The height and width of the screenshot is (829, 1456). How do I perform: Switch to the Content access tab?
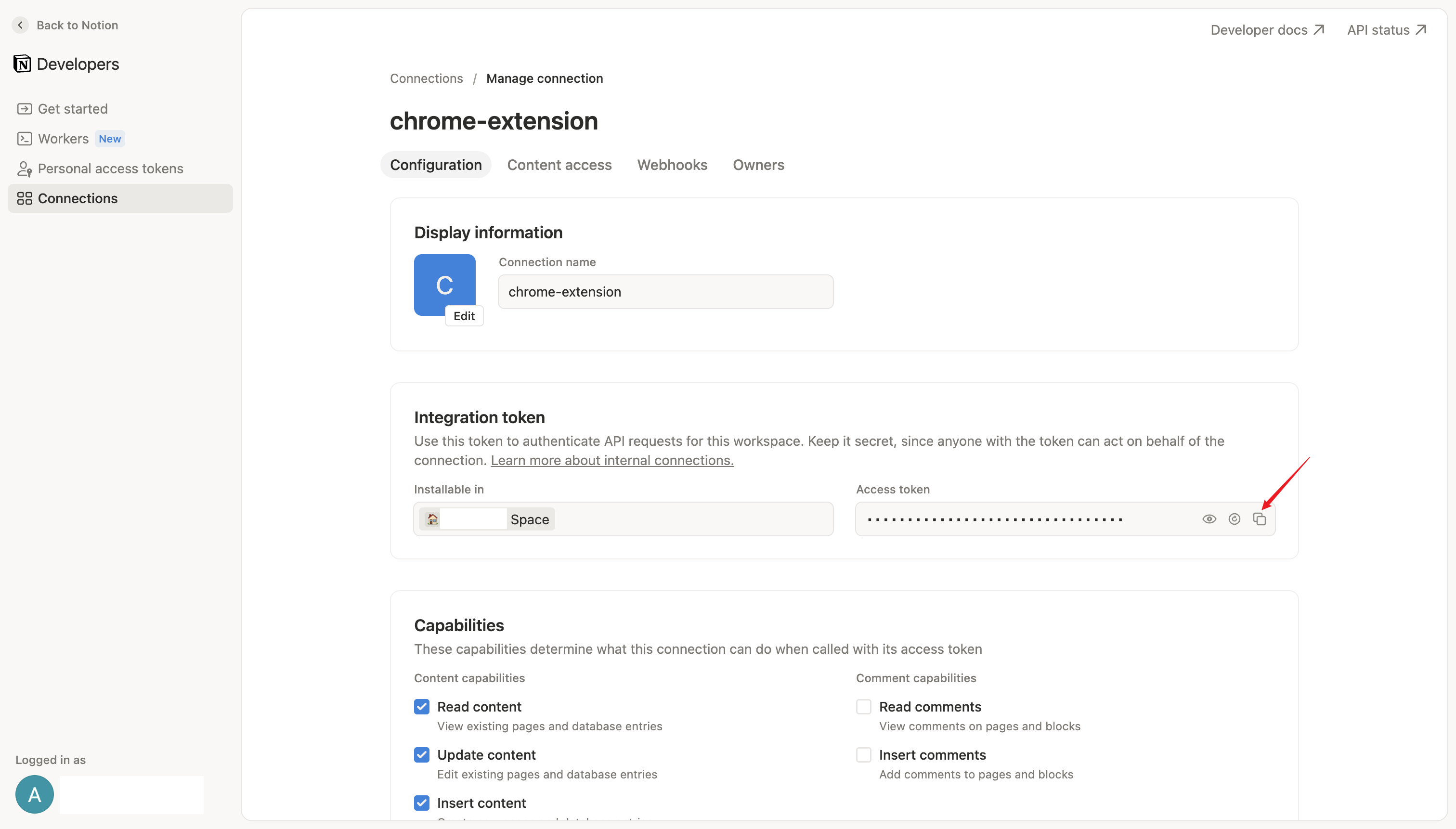tap(559, 165)
